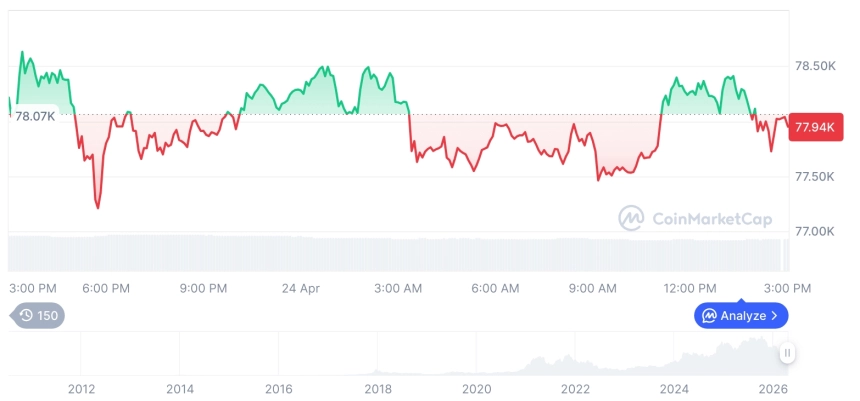This screenshot has height=401, width=860.
Task: Jump to 2016 on the overview timeline
Action: tap(279, 389)
